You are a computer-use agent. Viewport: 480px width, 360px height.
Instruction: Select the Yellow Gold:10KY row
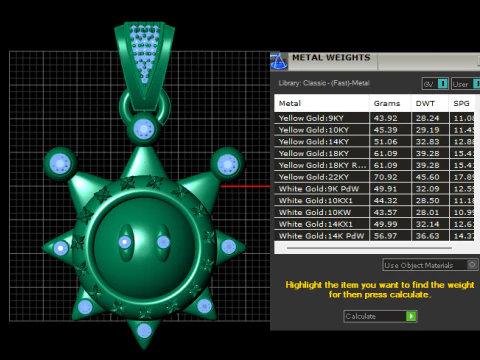pyautogui.click(x=374, y=130)
